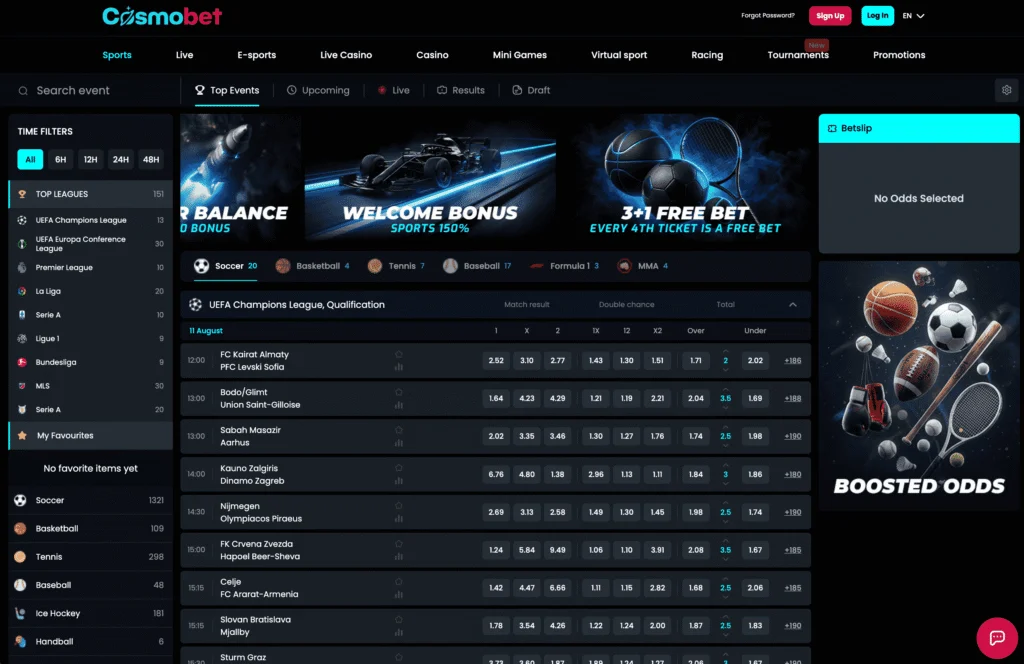
Task: Click the My Favourites star icon
Action: point(22,435)
